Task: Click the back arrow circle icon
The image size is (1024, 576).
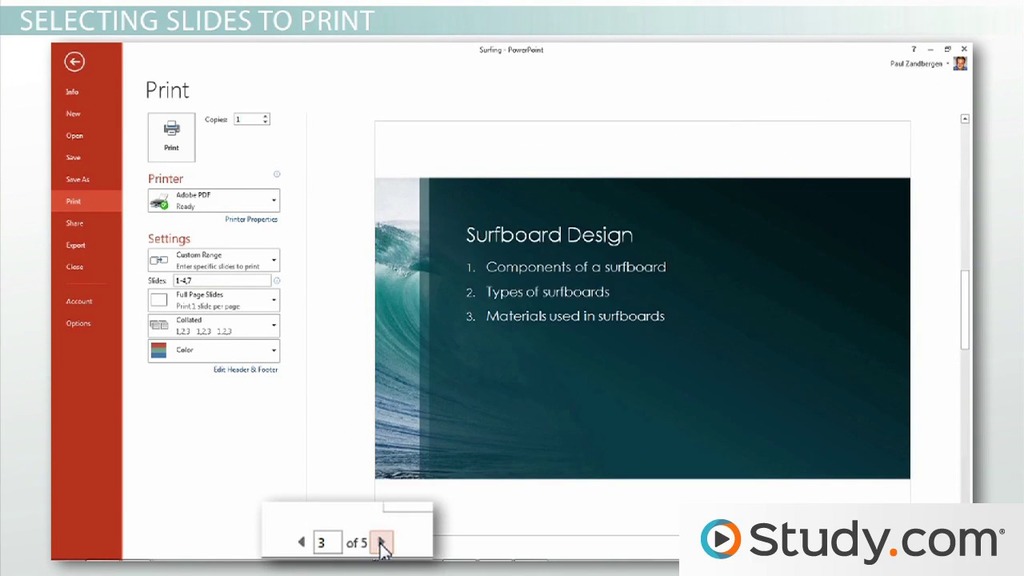Action: (74, 62)
